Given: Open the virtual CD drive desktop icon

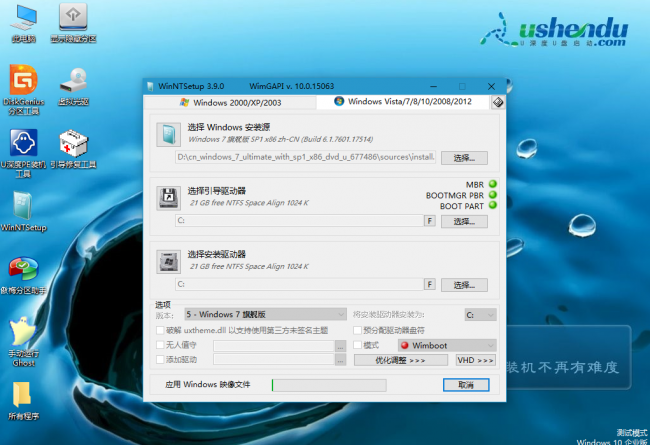Looking at the screenshot, I should (73, 86).
